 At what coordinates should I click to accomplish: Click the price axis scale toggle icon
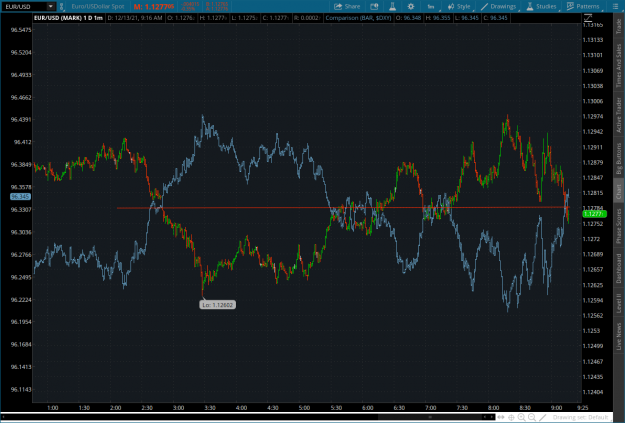(x=588, y=18)
